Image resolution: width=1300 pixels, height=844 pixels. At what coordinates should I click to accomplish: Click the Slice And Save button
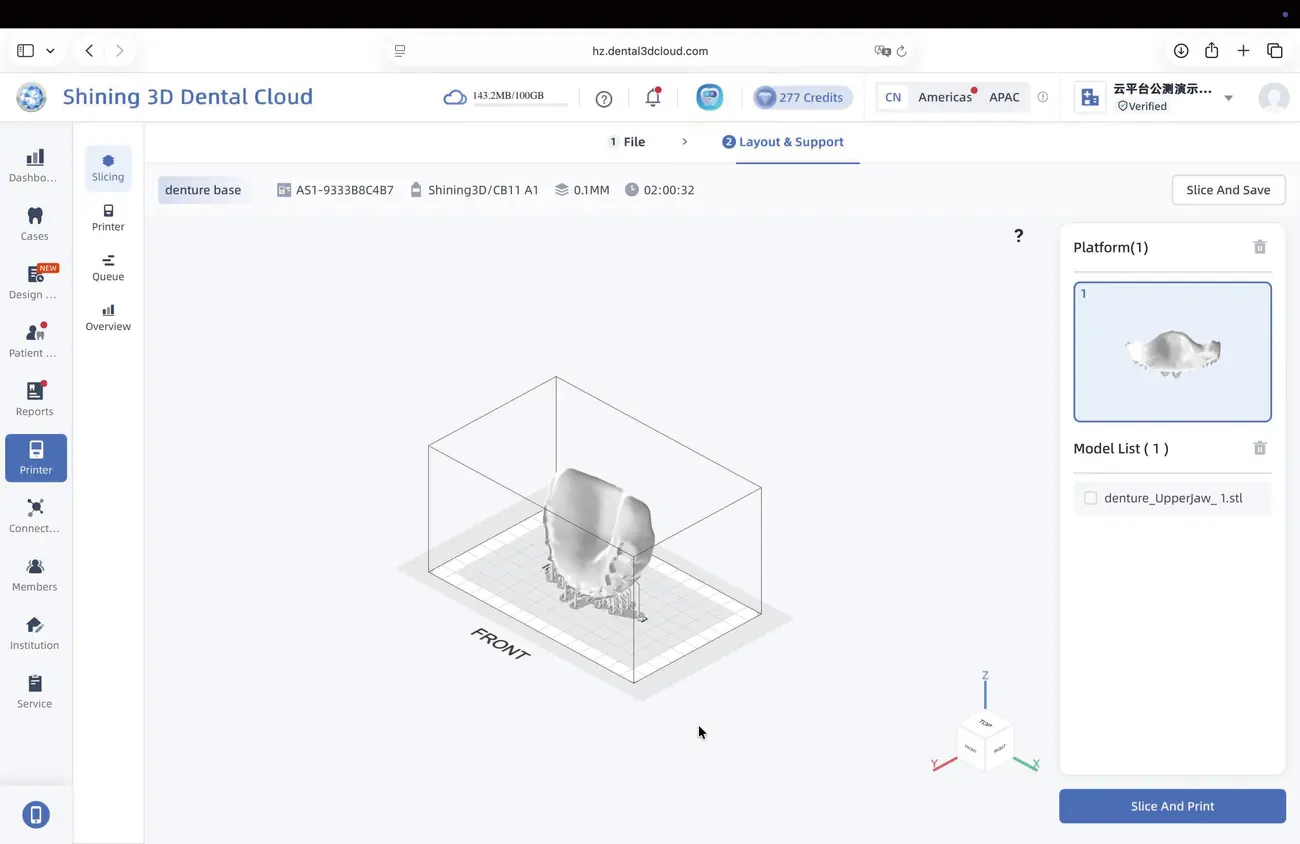1228,190
